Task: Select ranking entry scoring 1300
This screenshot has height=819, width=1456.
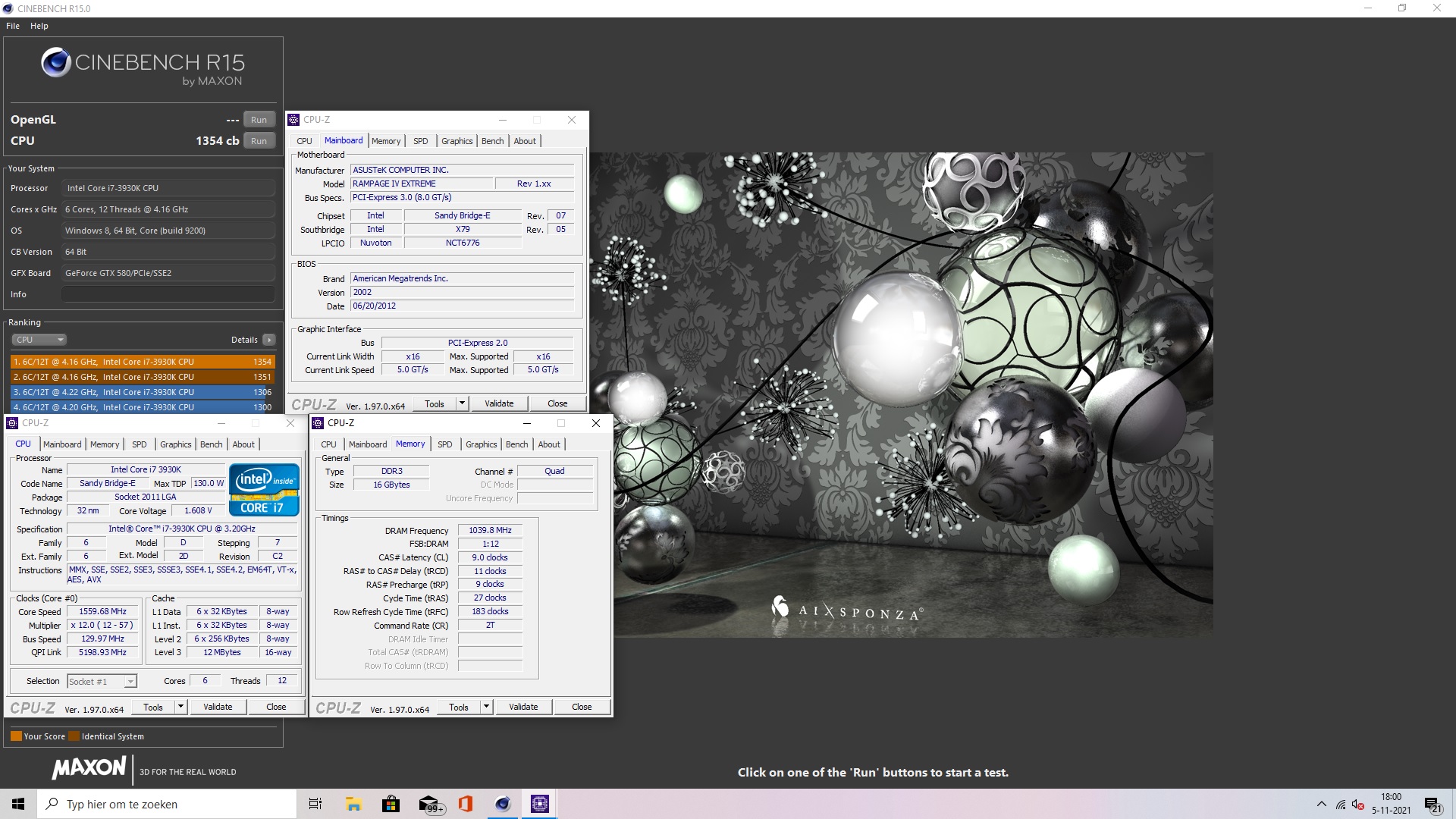Action: point(143,407)
